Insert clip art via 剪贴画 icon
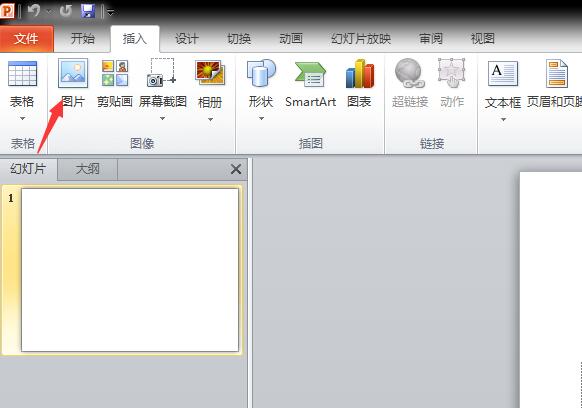 pos(115,73)
